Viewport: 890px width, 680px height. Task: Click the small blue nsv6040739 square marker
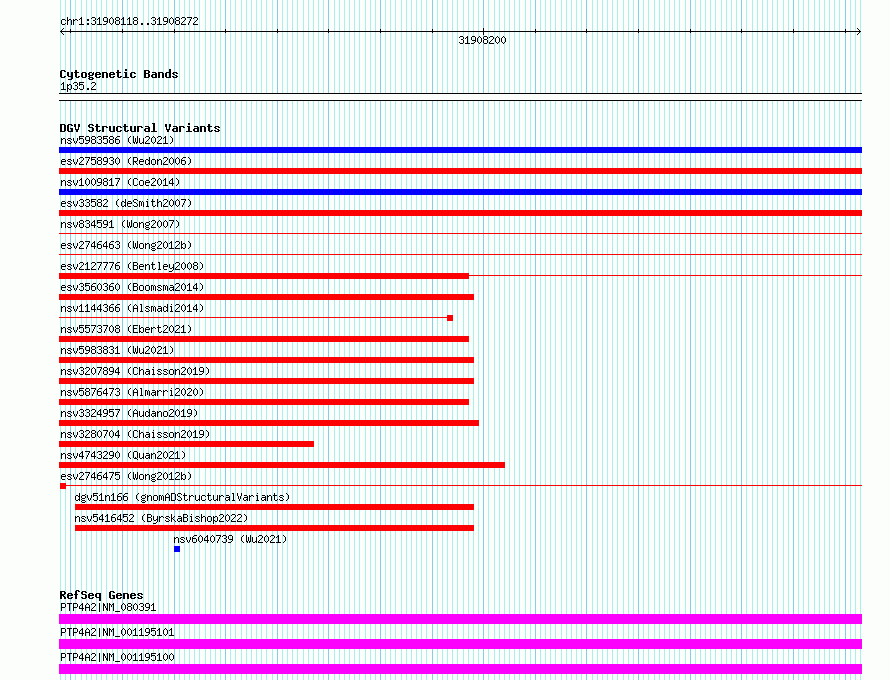coord(177,549)
